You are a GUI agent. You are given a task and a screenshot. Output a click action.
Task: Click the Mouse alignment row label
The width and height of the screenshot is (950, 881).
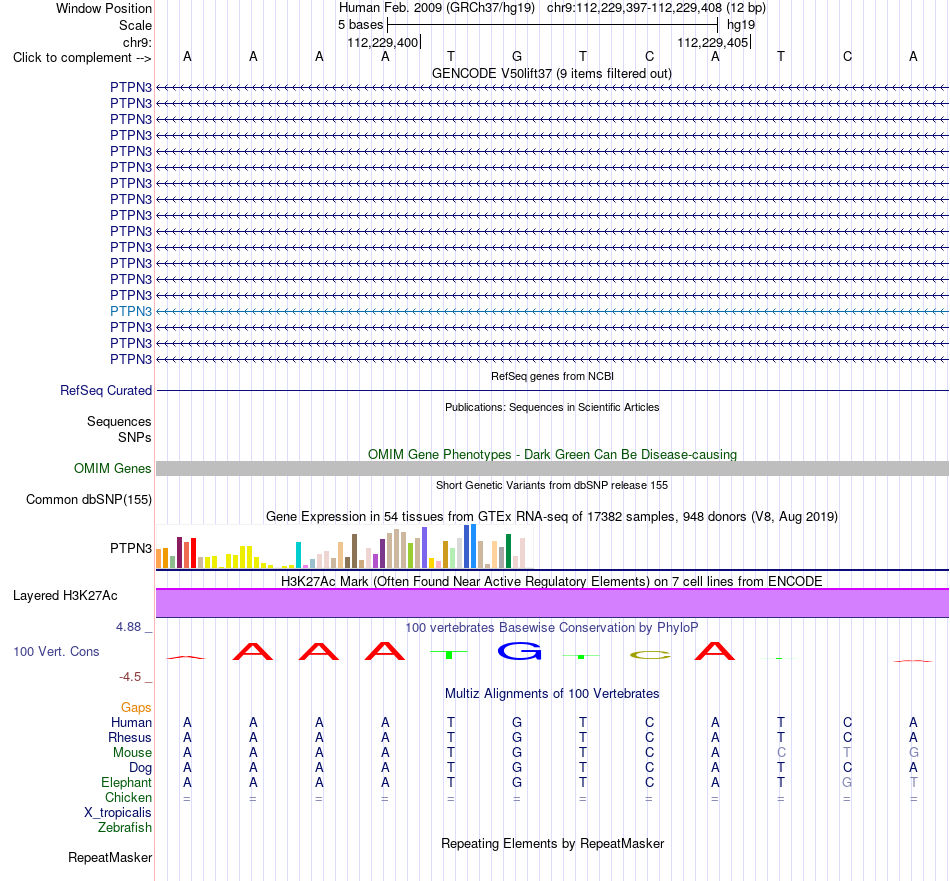(x=132, y=753)
